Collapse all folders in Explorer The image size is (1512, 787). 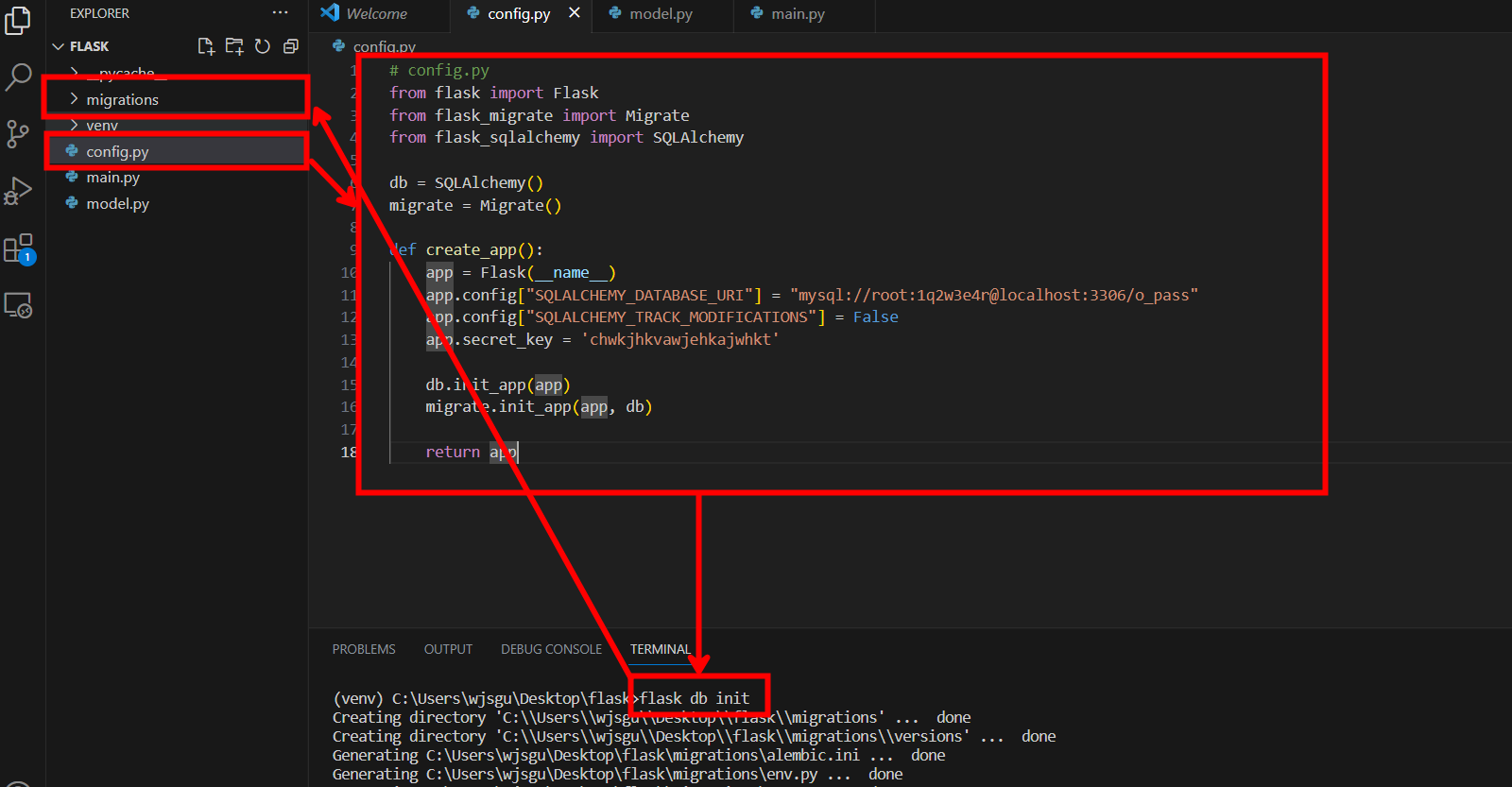click(291, 46)
